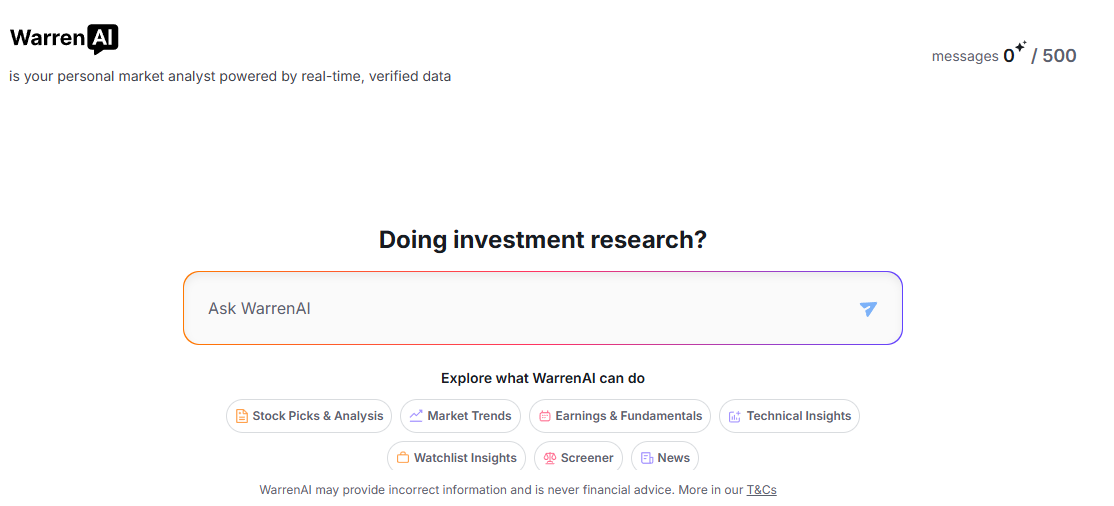Pick the Technical Insights suggestion
This screenshot has height=506, width=1114.
[x=789, y=416]
